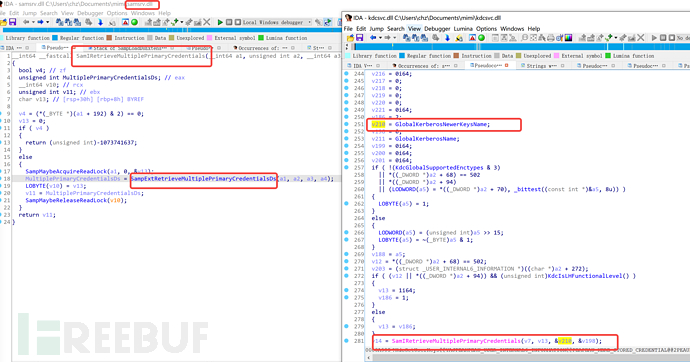Switch to the IDA View tab in kdcsvc.dll

point(364,66)
